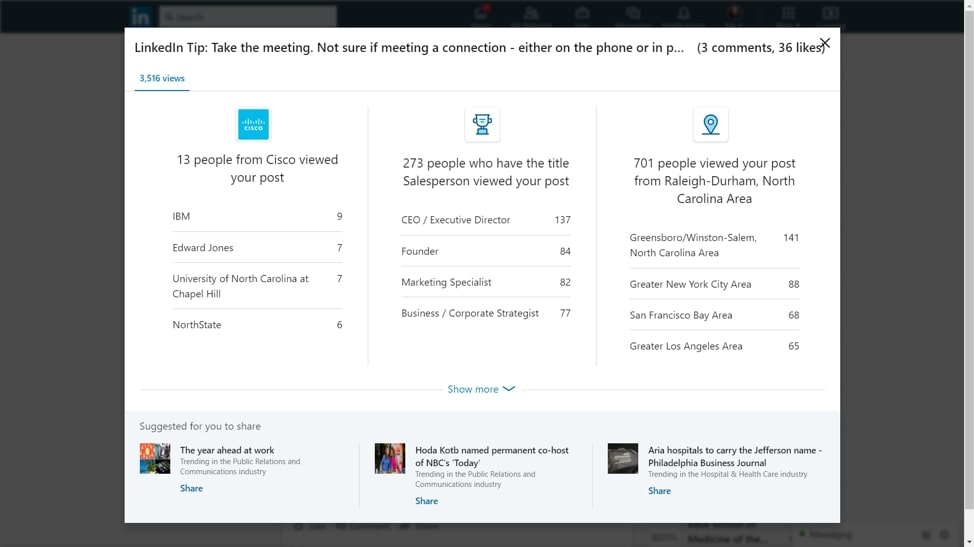Click '701 people viewed your post' heading
Screen dimensions: 974x547
pos(714,181)
